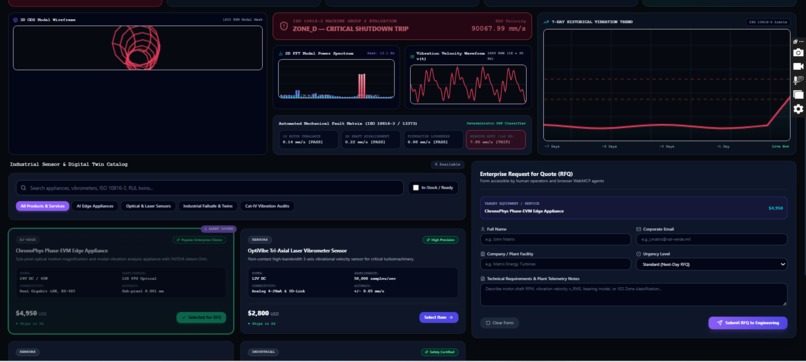Click the Safety Certified badge
Screen dimensions: 806x362
click(439, 352)
